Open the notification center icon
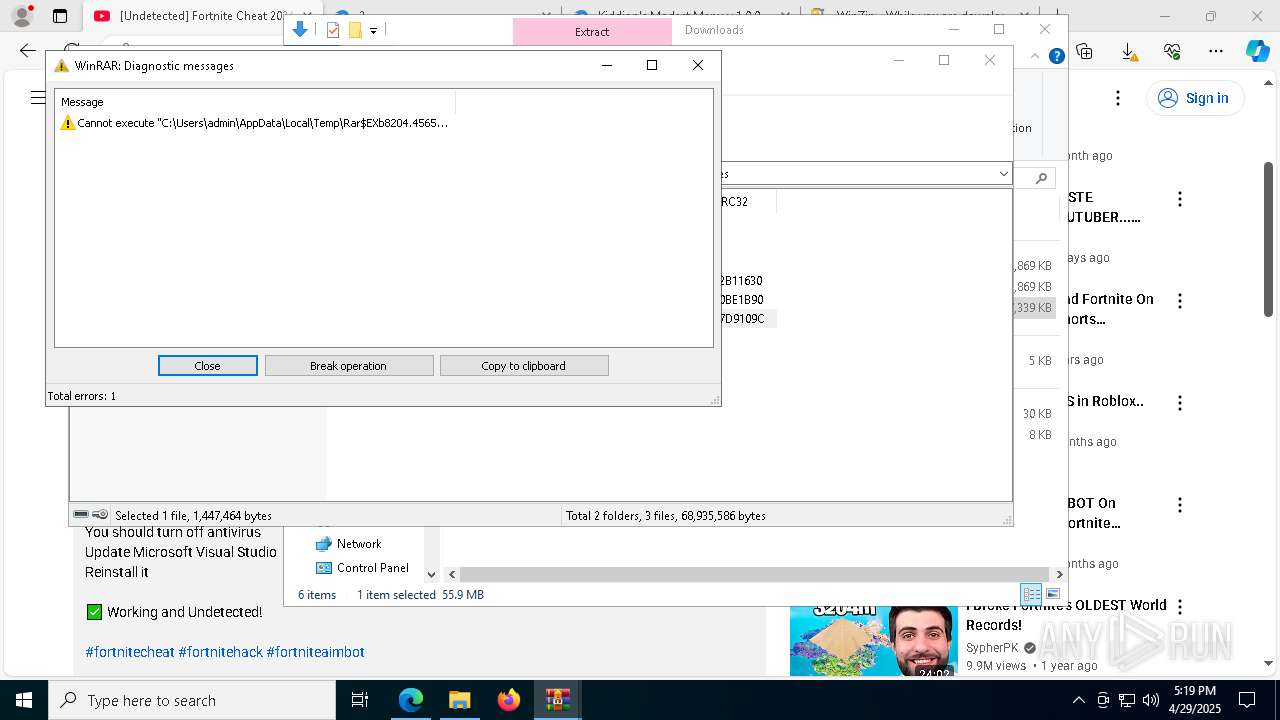The width and height of the screenshot is (1280, 720). (1247, 700)
